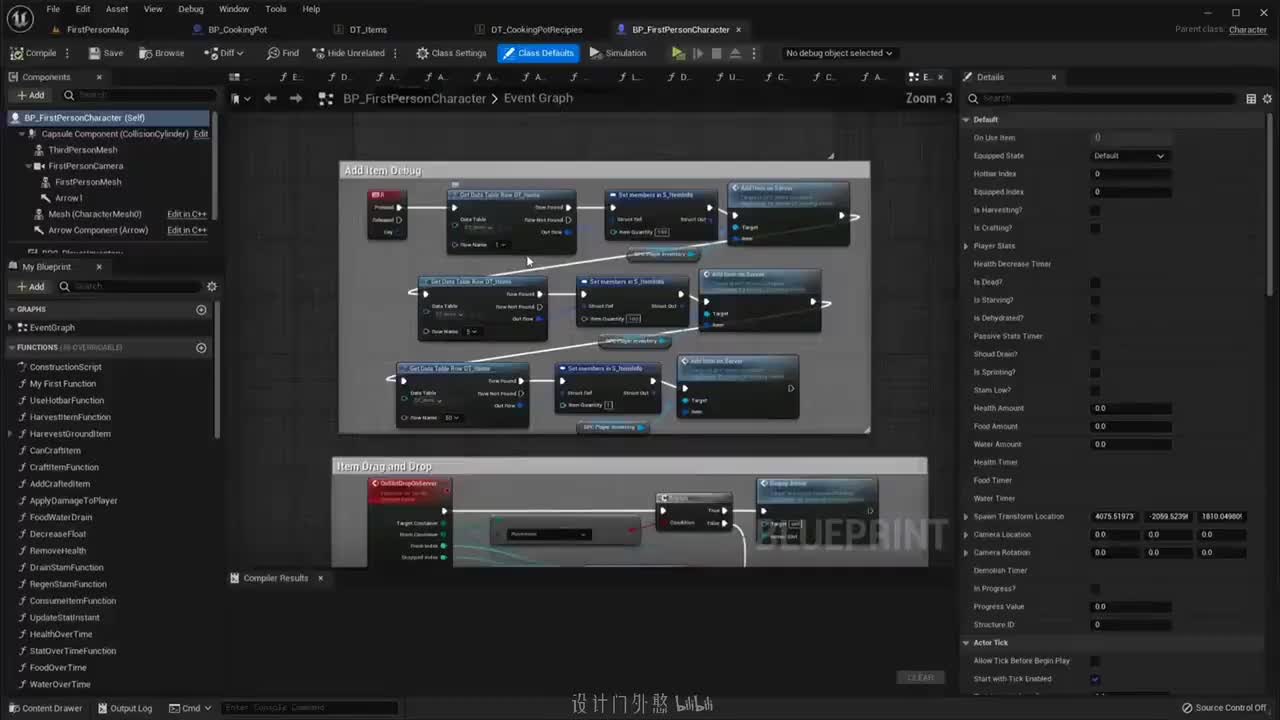Click the Hotbar Index value field
The height and width of the screenshot is (720, 1280).
point(1130,174)
